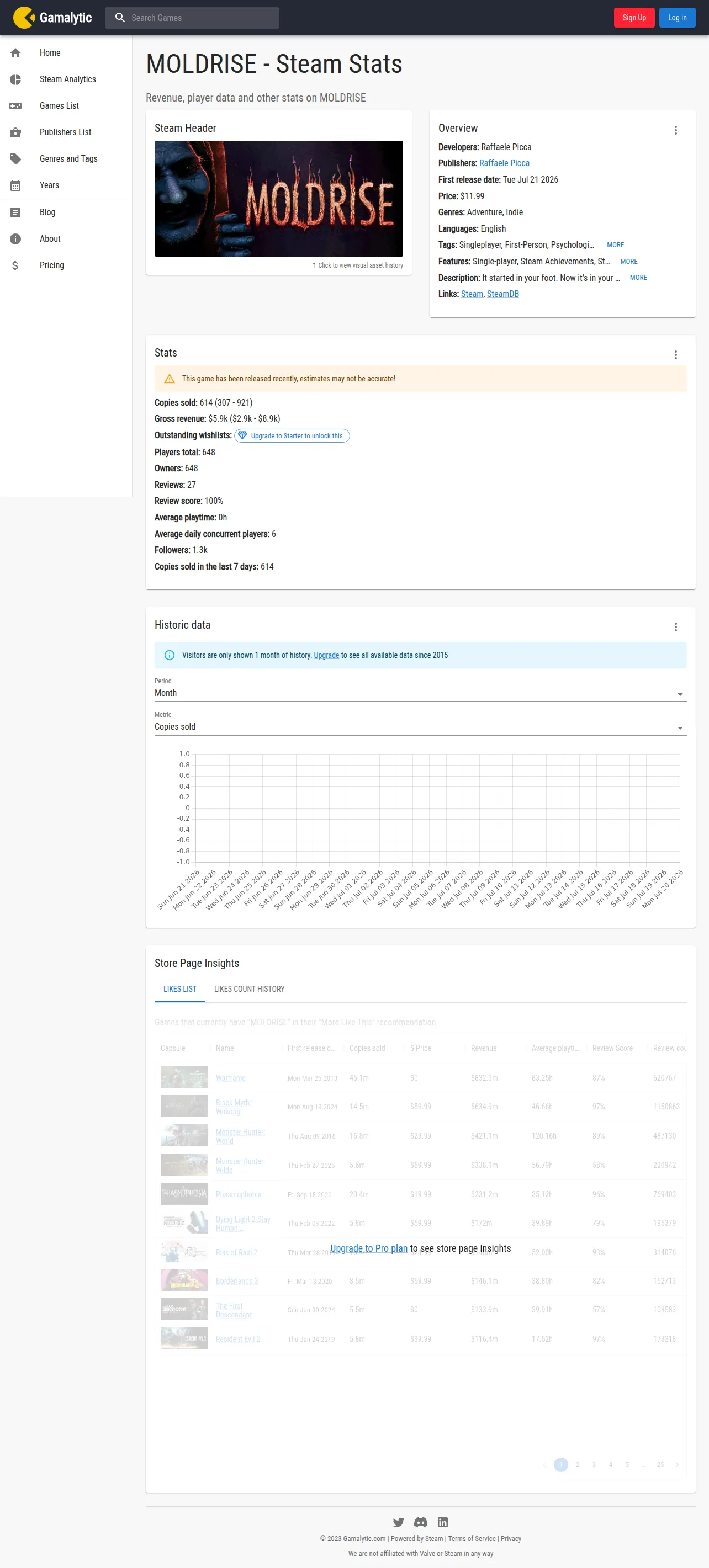Go to Home in the sidebar
The height and width of the screenshot is (1568, 709).
[x=66, y=53]
